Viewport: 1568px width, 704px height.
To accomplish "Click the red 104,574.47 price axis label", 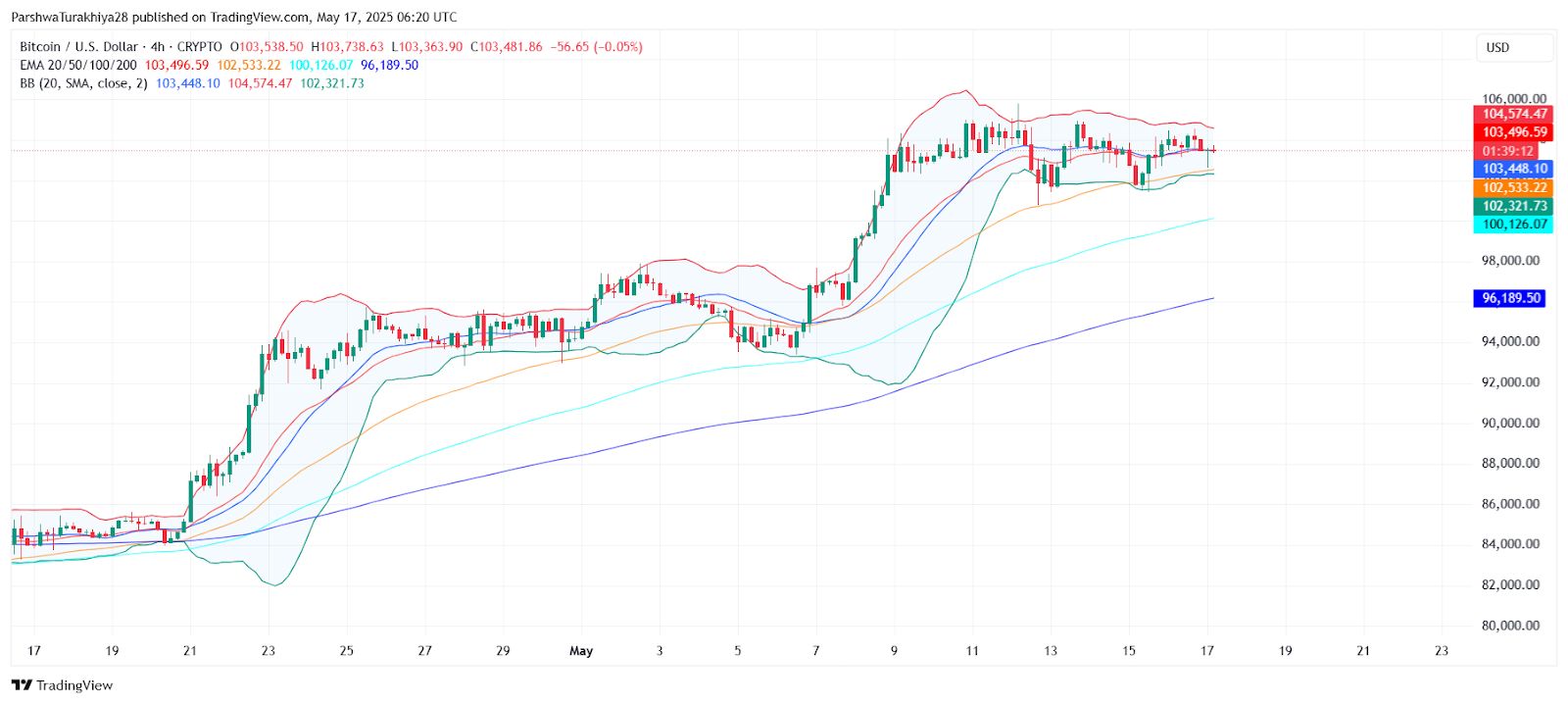I will pos(1513,114).
